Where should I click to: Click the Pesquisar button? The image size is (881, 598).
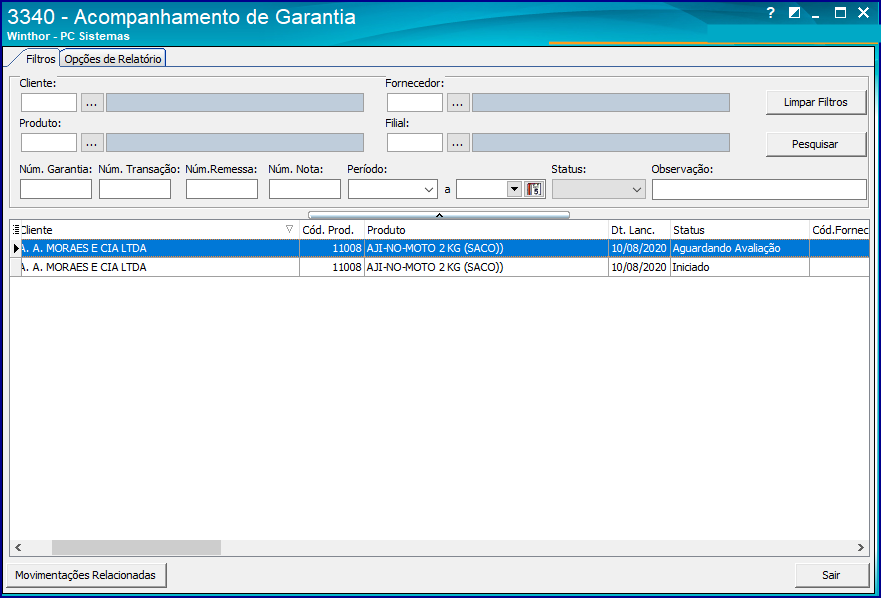(816, 144)
